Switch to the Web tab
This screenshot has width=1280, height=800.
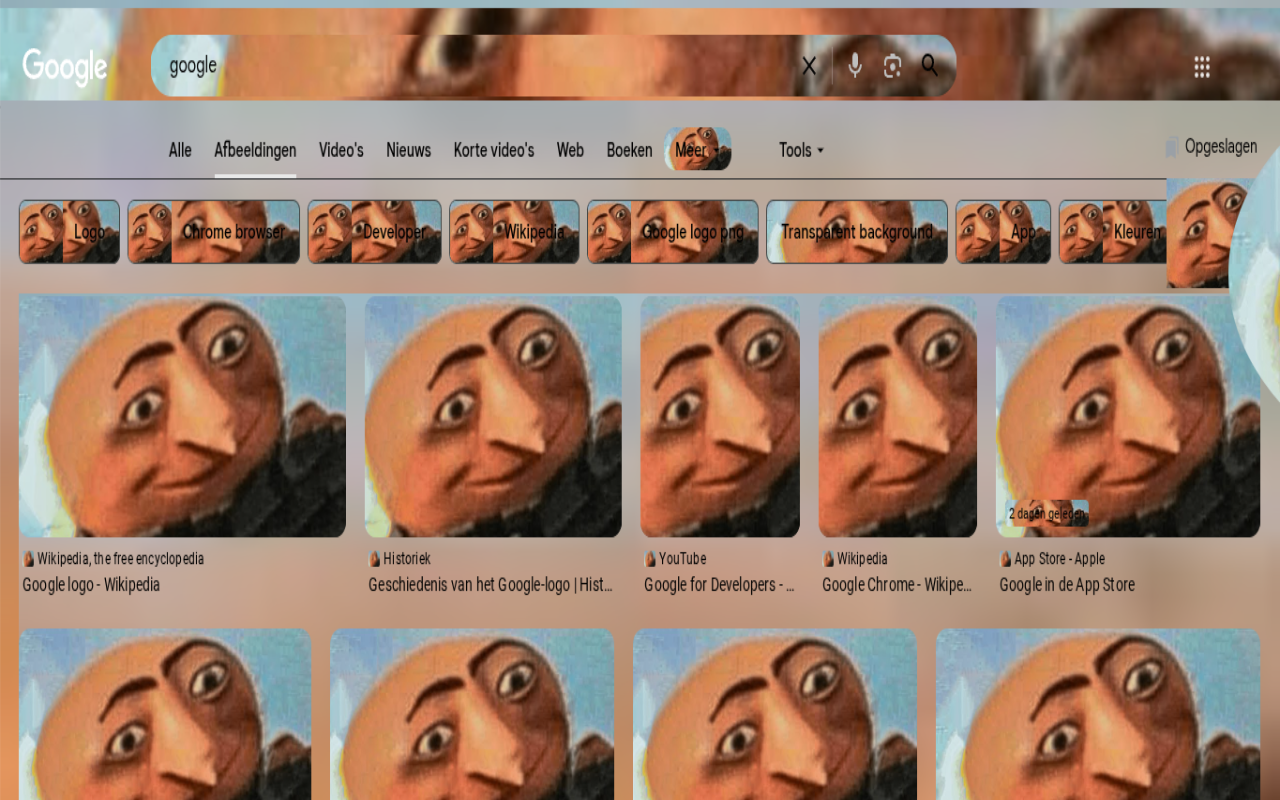coord(570,150)
